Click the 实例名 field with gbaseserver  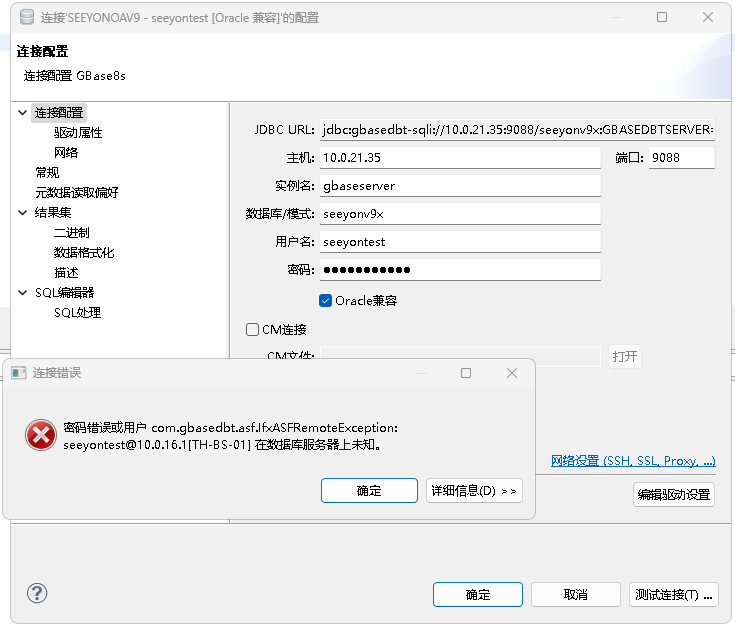tap(460, 186)
